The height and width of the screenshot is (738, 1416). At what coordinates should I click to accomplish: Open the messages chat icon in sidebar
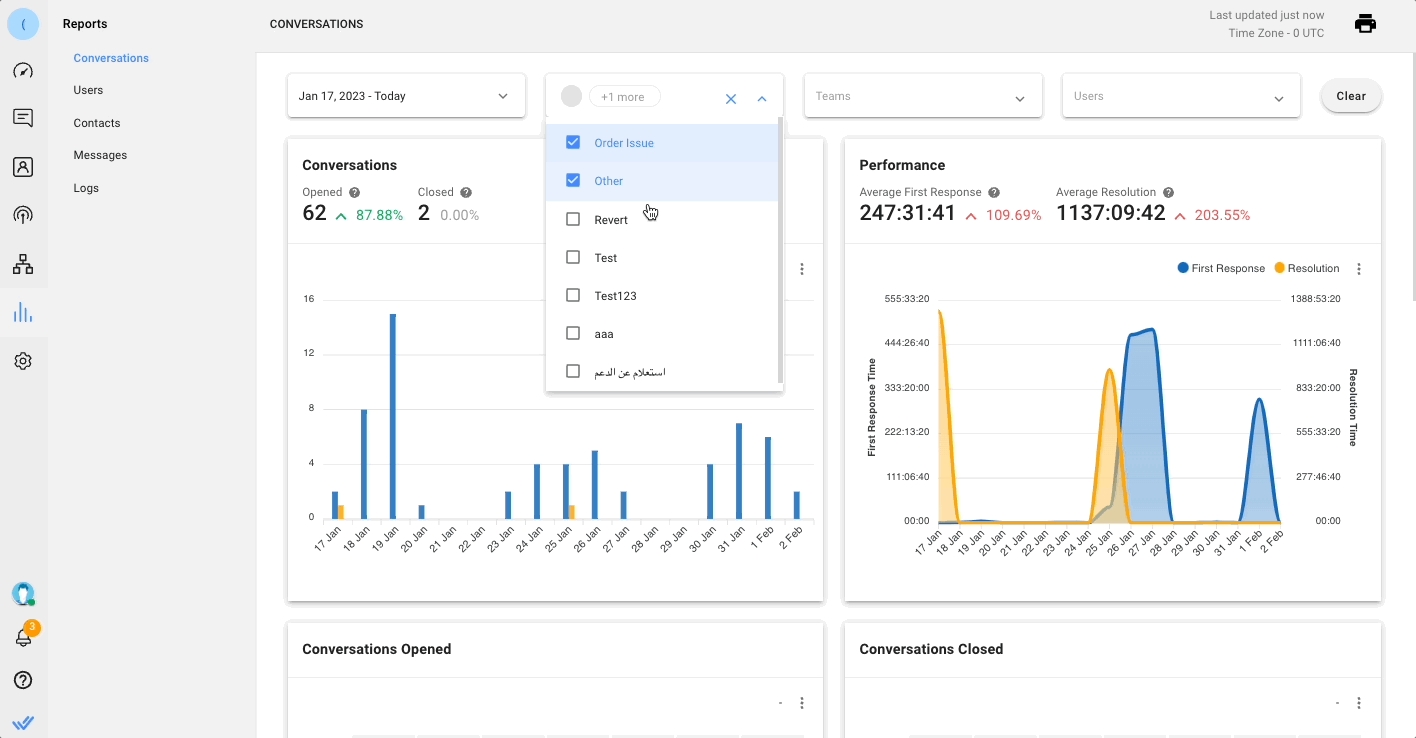[x=23, y=118]
